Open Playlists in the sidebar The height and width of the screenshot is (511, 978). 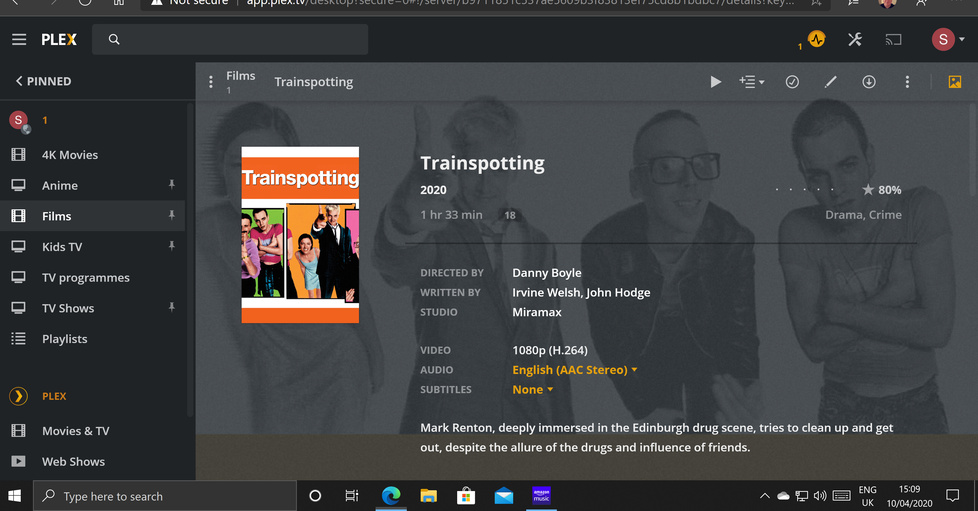tap(92, 338)
